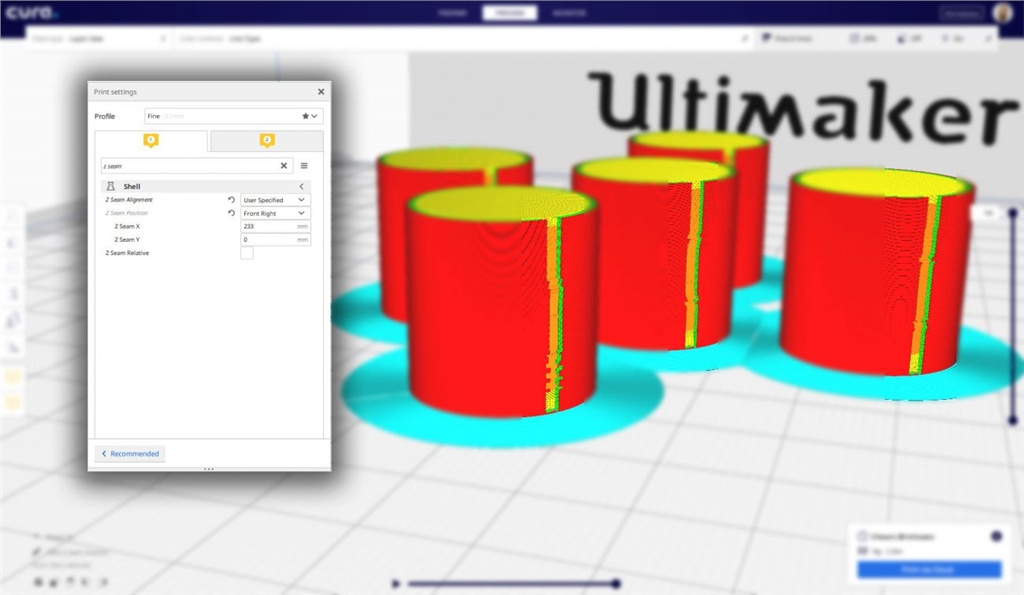Click the Print via Cloud button

point(928,569)
